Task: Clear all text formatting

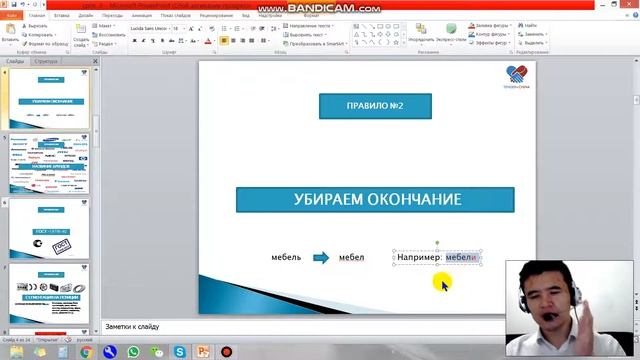Action: click(212, 29)
